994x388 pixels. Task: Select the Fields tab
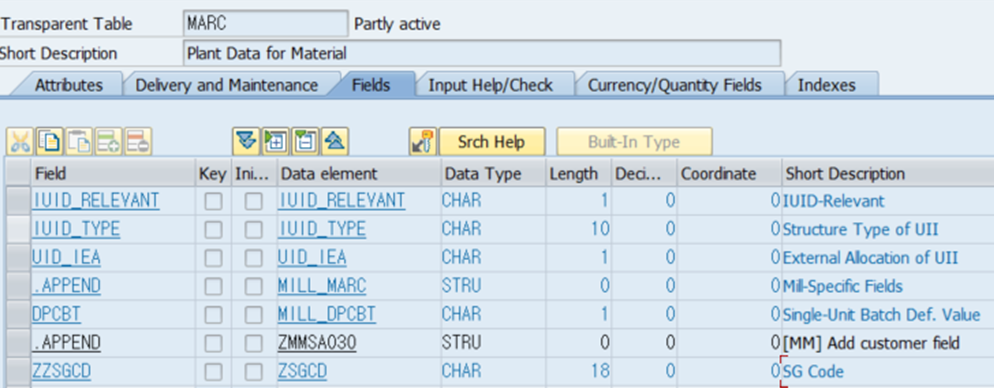pos(371,85)
